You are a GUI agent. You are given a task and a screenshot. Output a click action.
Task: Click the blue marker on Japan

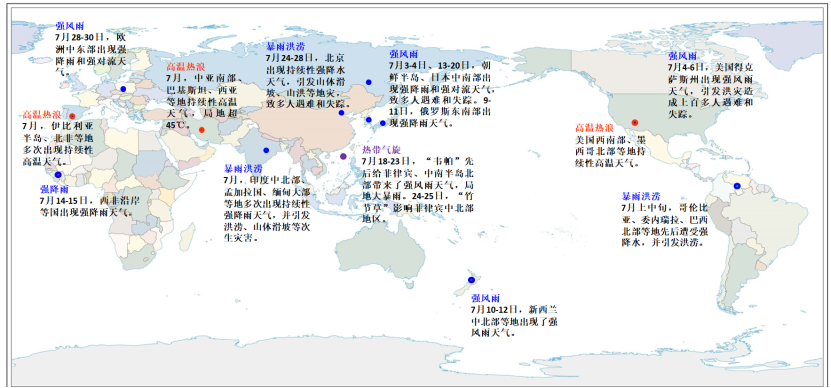[383, 123]
